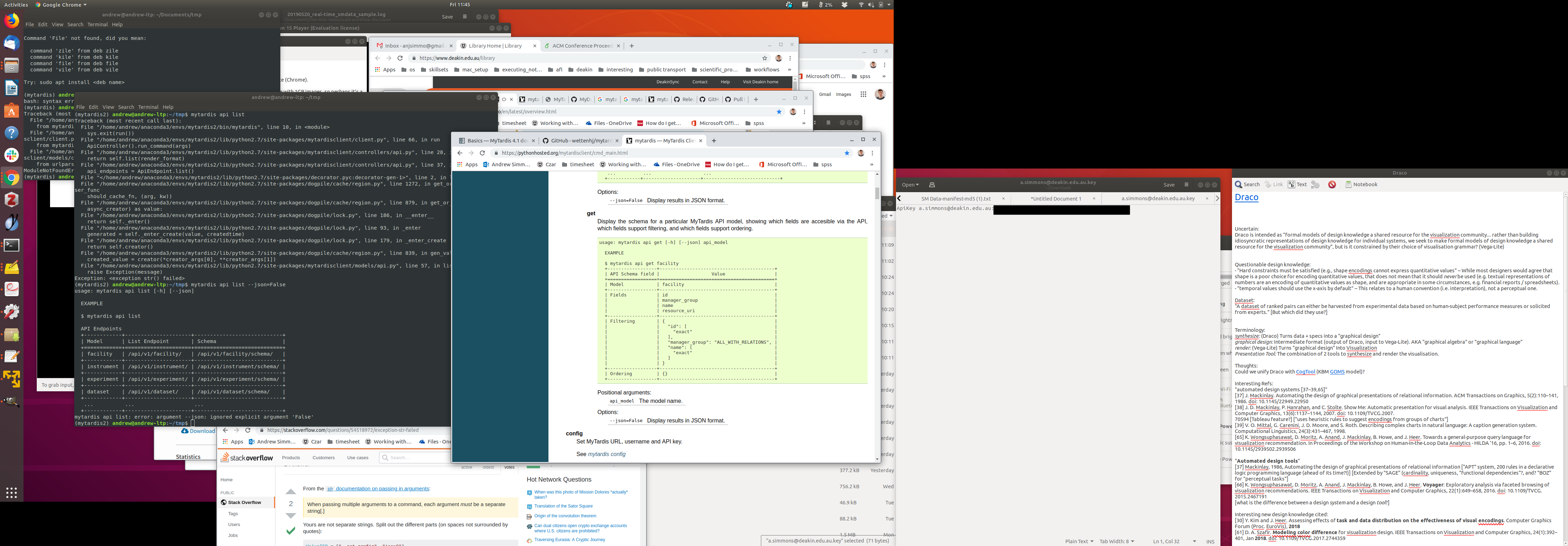Upvote the Stack Overflow answer
Viewport: 1568px width, 546px height.
pyautogui.click(x=291, y=491)
